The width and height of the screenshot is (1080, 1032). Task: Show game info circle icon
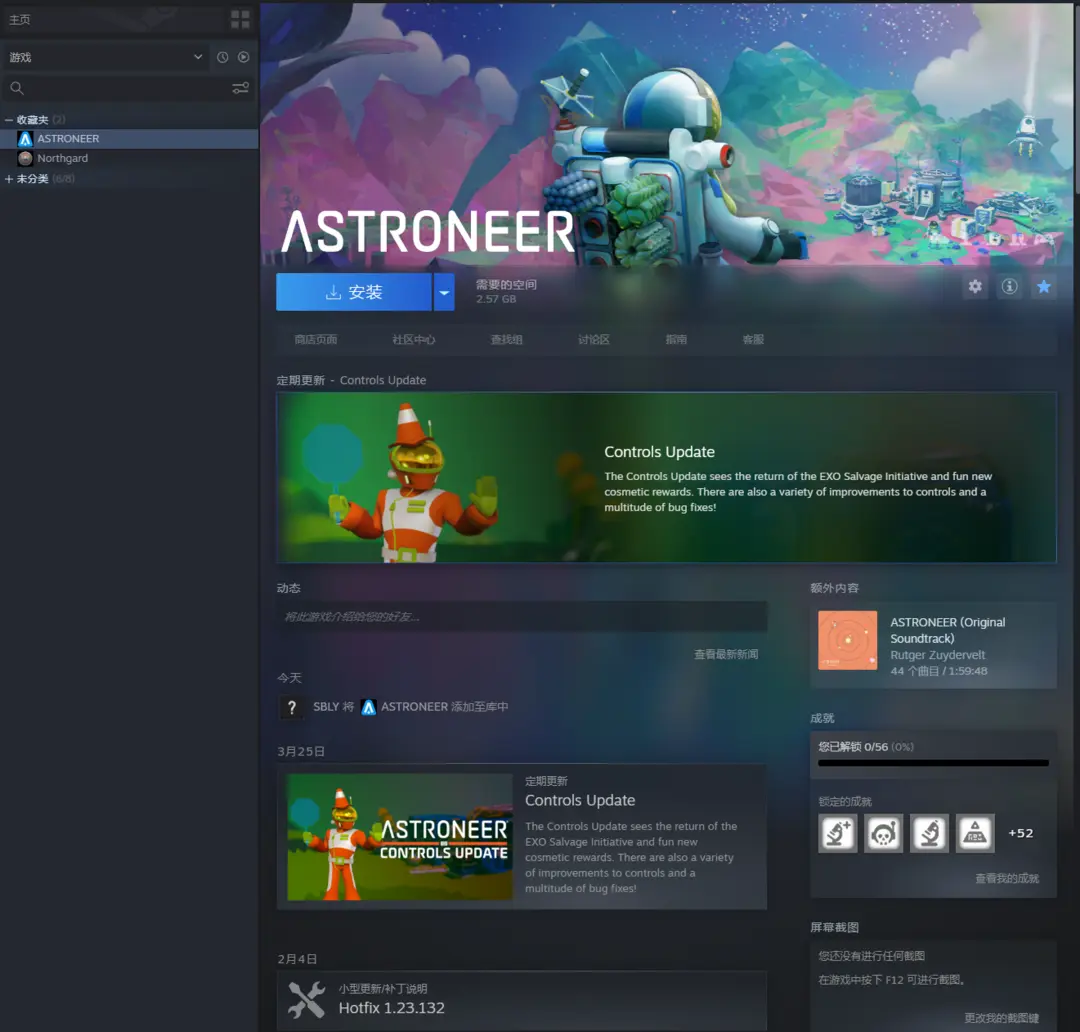click(1010, 287)
